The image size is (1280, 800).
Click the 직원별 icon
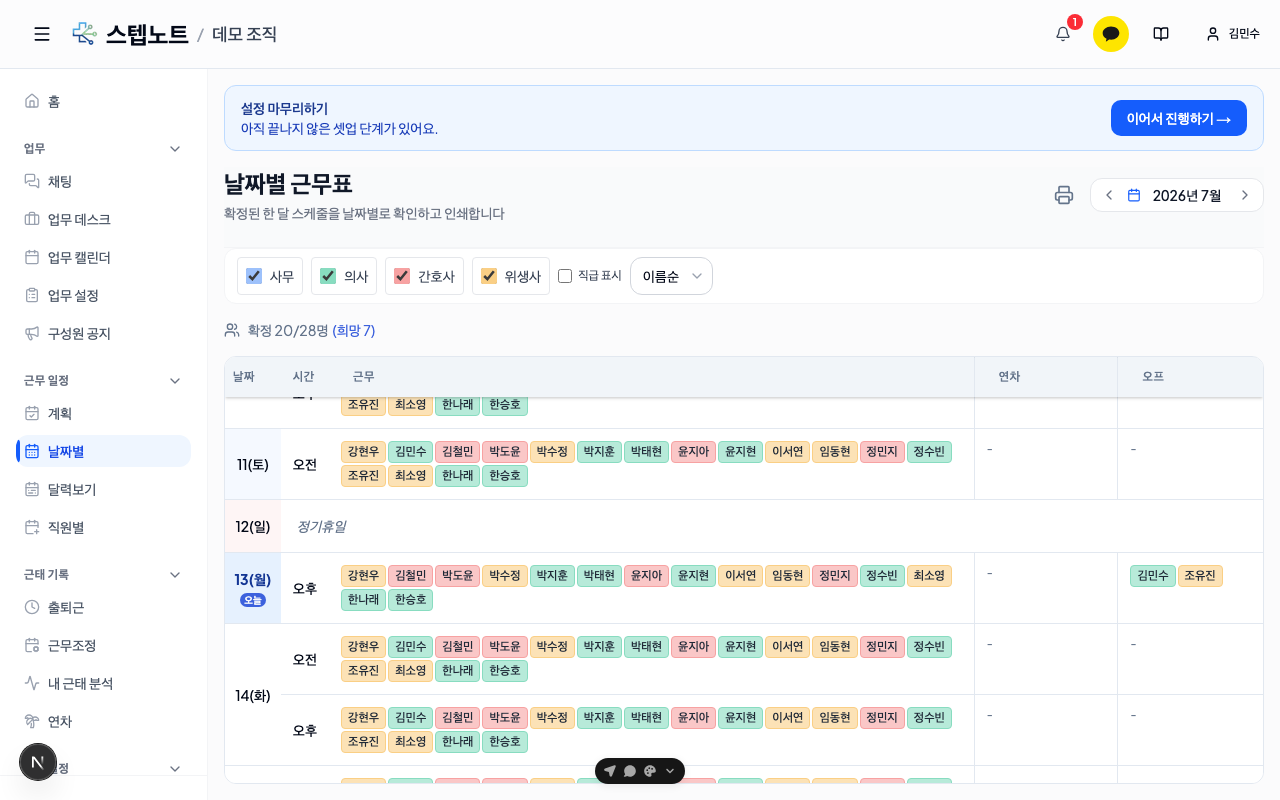[32, 527]
